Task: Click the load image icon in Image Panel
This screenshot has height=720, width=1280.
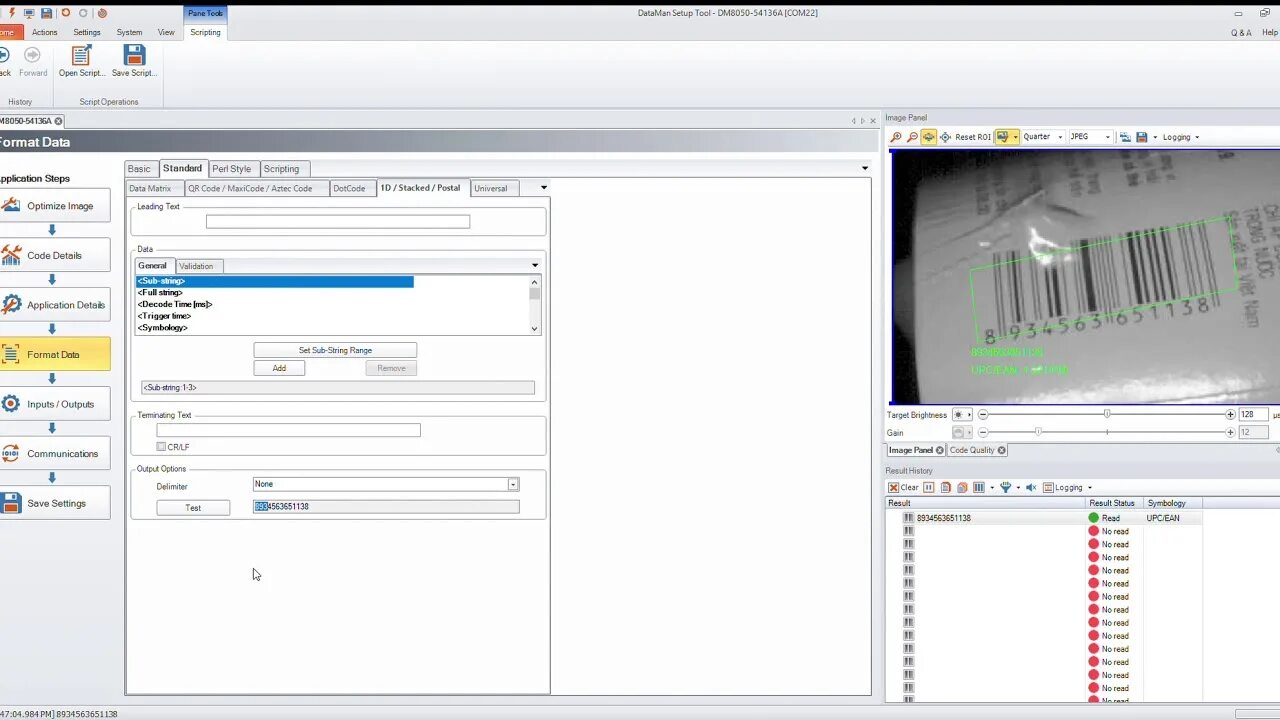Action: [1125, 137]
